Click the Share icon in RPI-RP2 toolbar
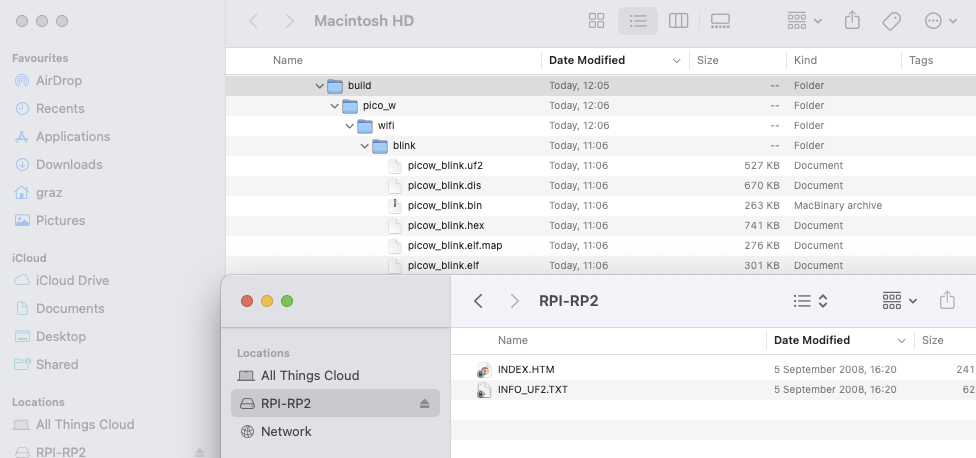 (x=947, y=300)
